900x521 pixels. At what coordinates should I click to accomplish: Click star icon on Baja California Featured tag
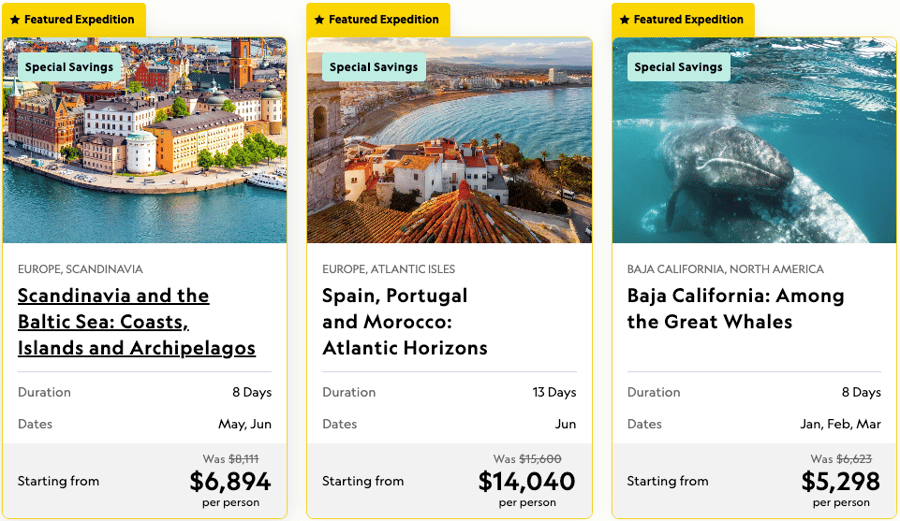click(625, 20)
